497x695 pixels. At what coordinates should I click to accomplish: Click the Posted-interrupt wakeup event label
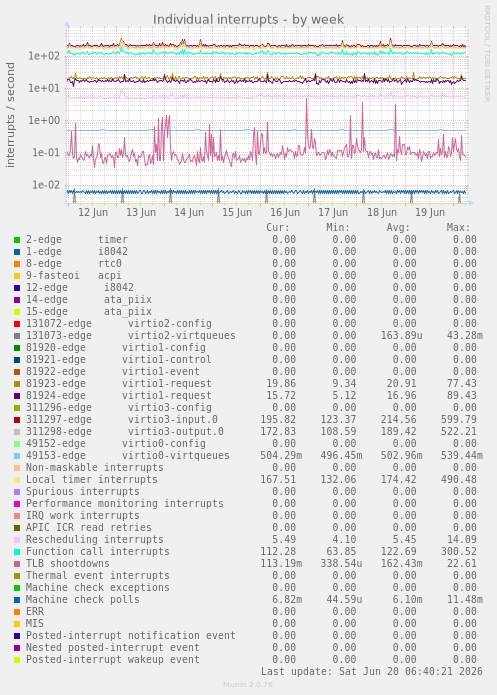113,660
